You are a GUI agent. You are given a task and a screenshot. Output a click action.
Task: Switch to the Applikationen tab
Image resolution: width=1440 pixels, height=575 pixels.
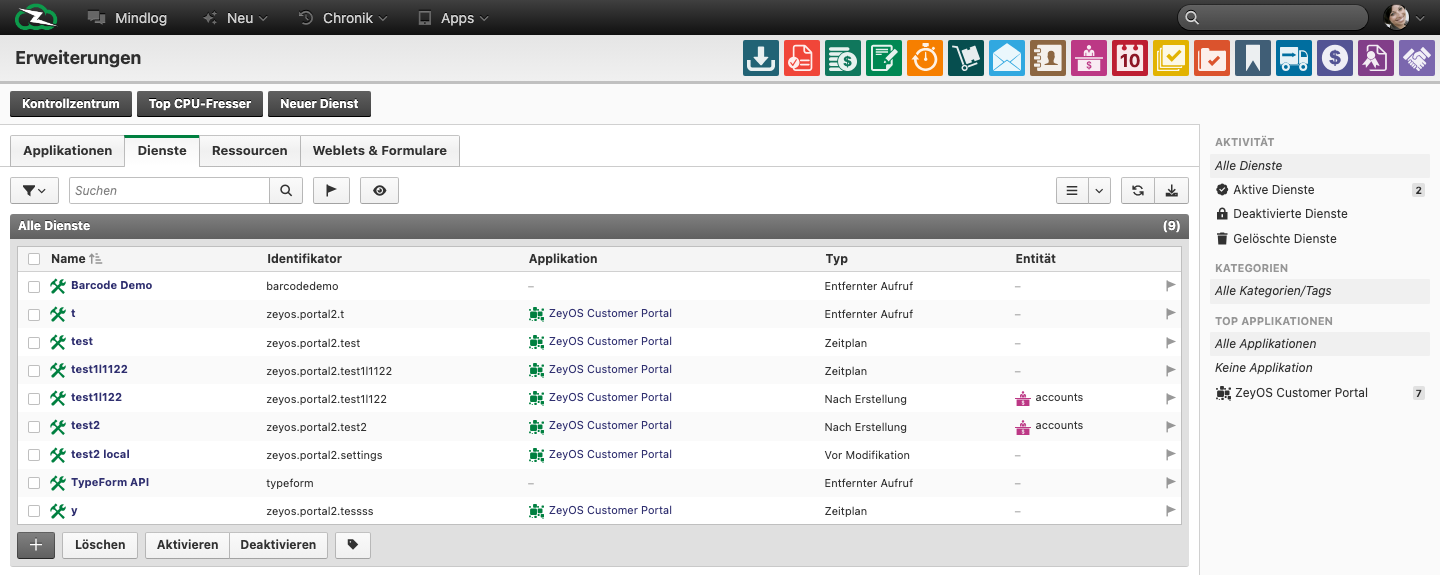pos(68,151)
